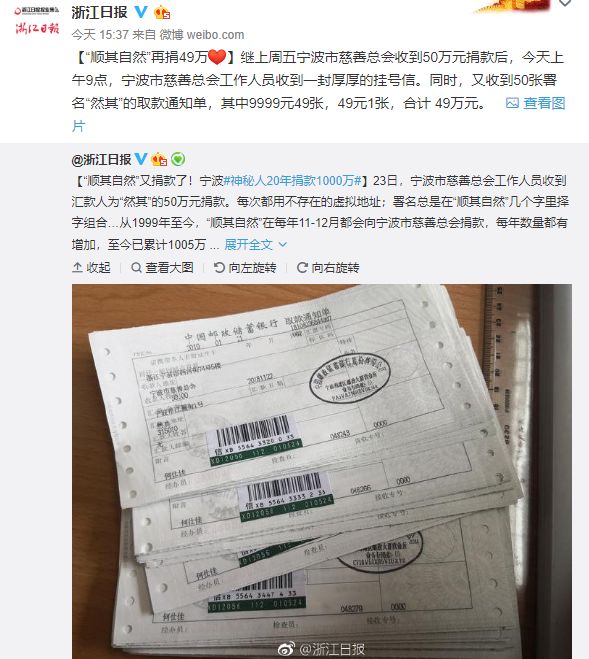This screenshot has height=659, width=589.
Task: Open the hashtag #神秘人20年捐款1000万#
Action: pos(293,181)
